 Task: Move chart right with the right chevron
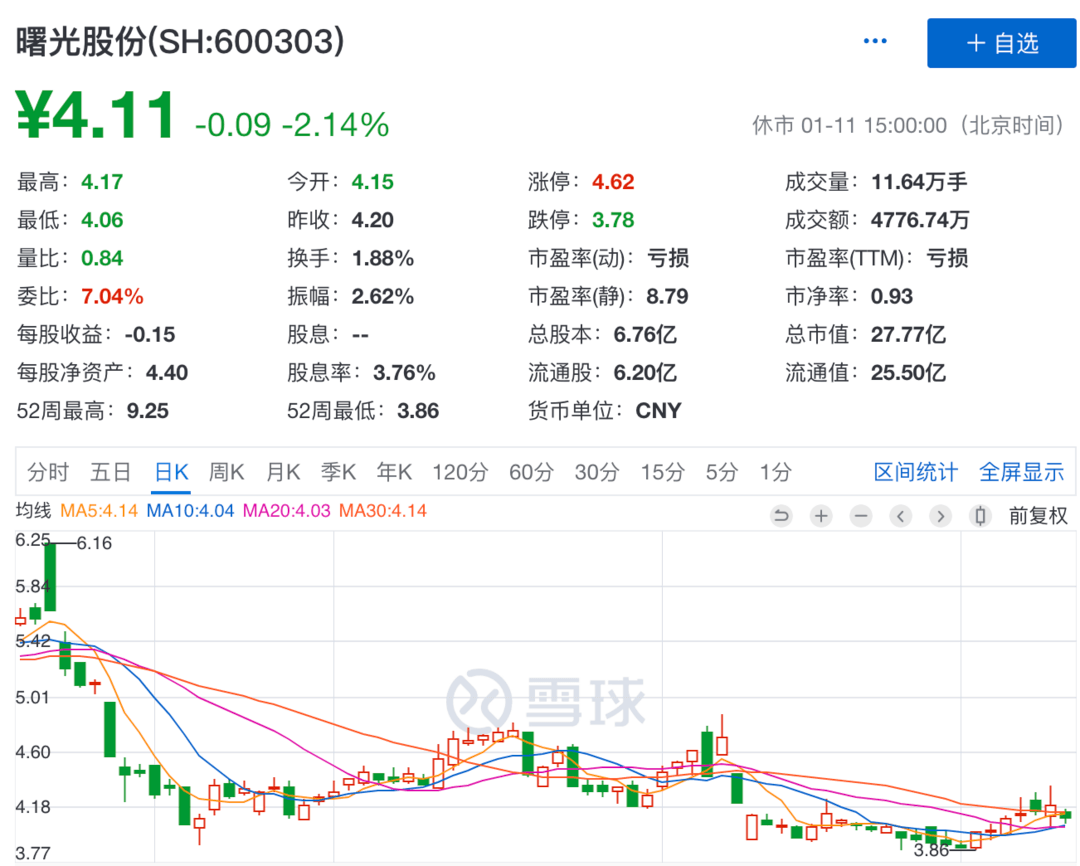point(941,515)
